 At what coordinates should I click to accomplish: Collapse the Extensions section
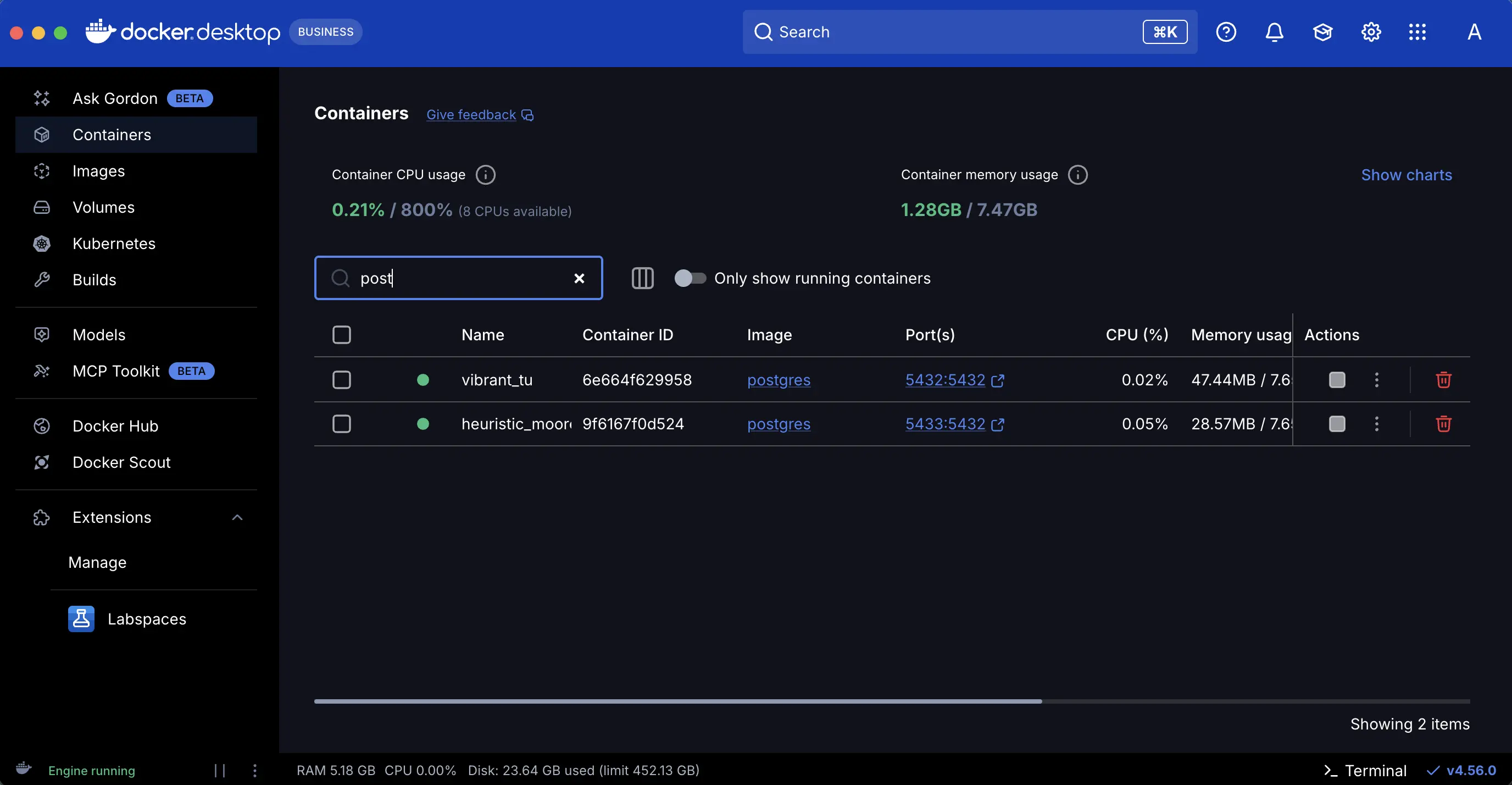[x=237, y=517]
